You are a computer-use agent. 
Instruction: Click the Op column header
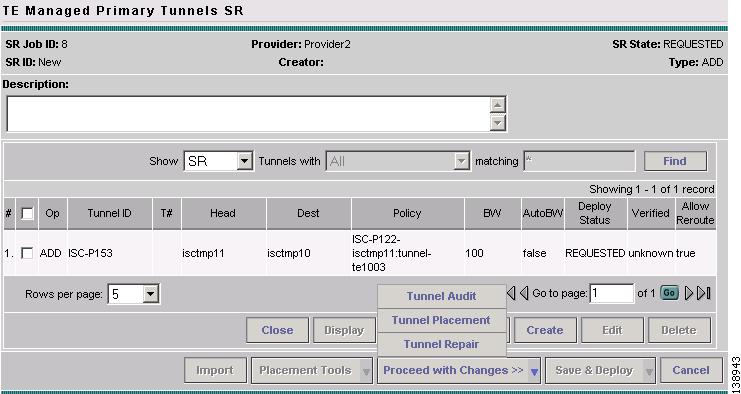[52, 214]
